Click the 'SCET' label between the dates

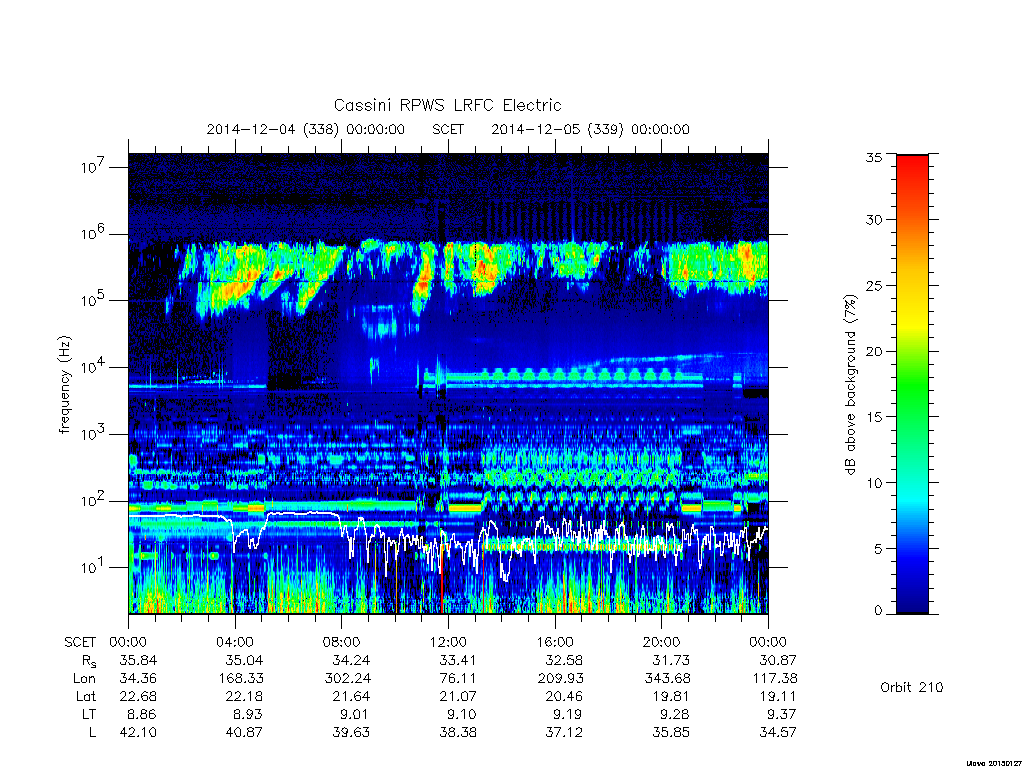(448, 129)
